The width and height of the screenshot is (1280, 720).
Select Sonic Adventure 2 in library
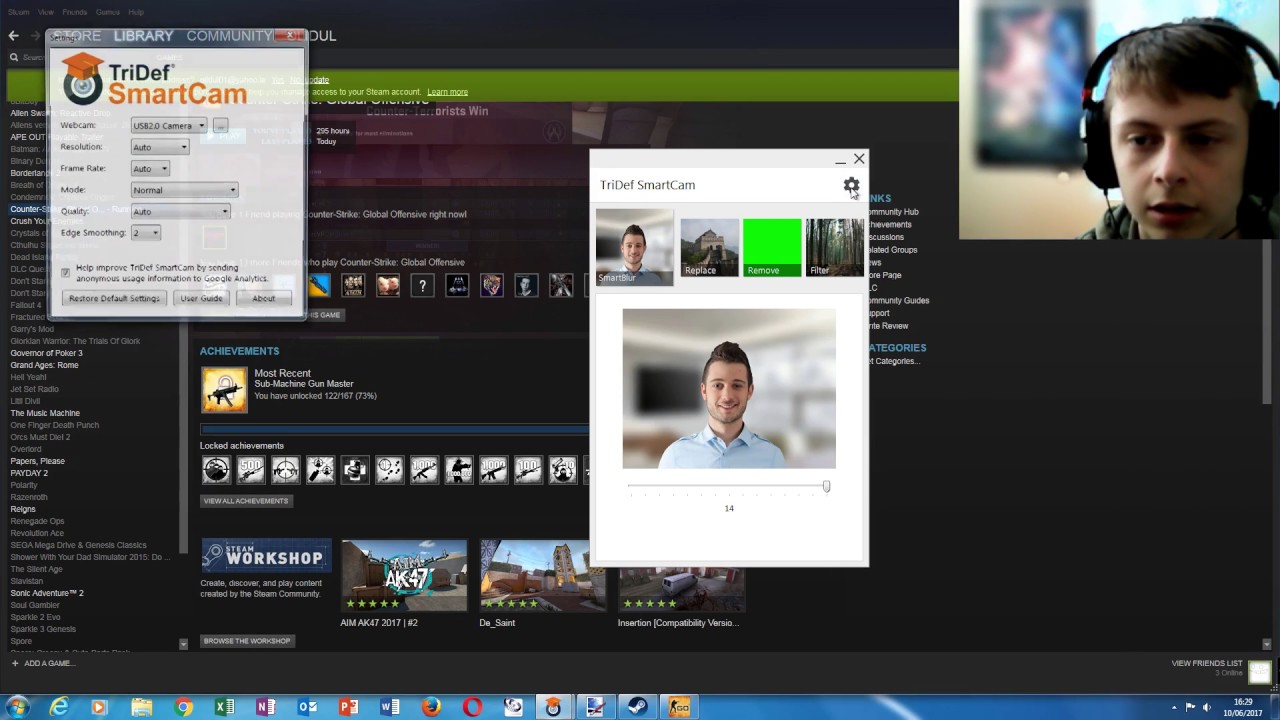tap(47, 593)
